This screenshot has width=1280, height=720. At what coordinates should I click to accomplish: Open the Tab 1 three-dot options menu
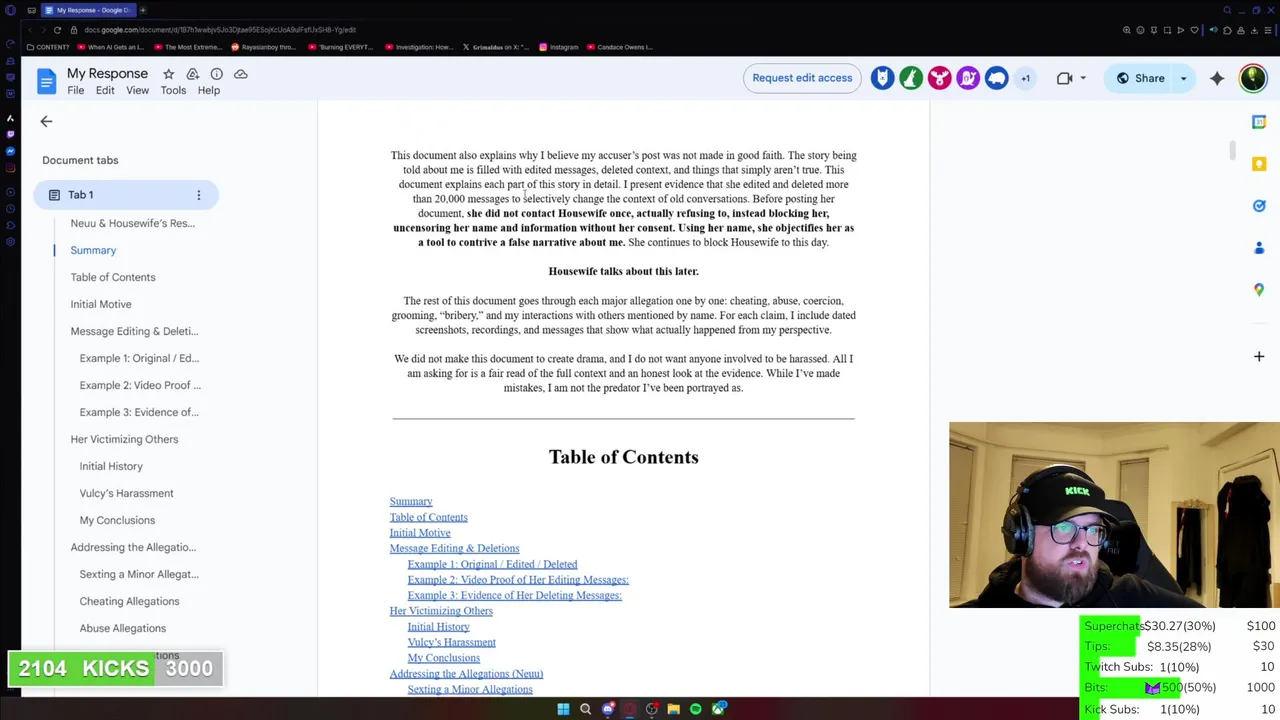pyautogui.click(x=198, y=195)
